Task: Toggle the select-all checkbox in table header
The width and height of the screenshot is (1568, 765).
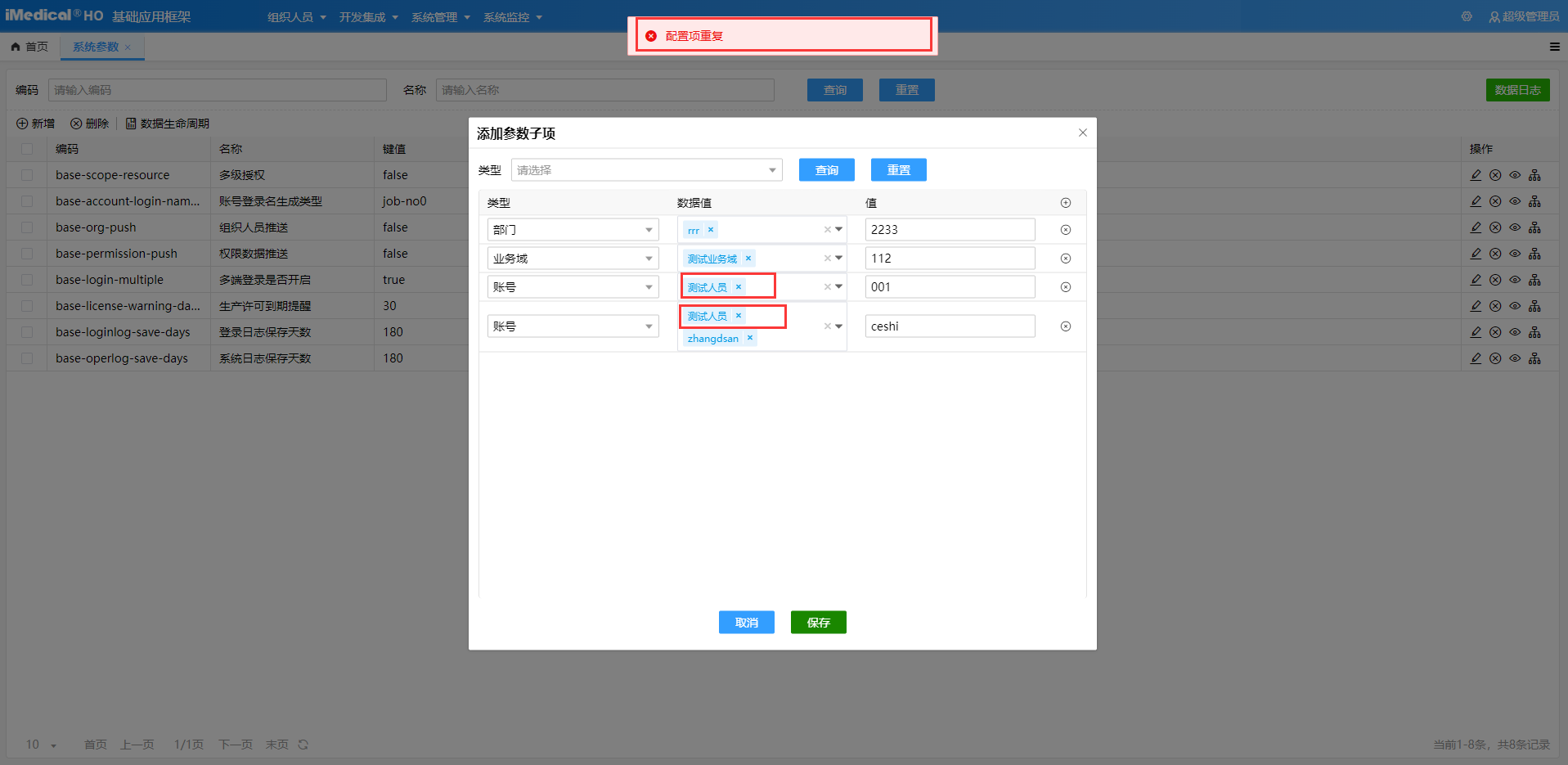Action: pyautogui.click(x=27, y=149)
